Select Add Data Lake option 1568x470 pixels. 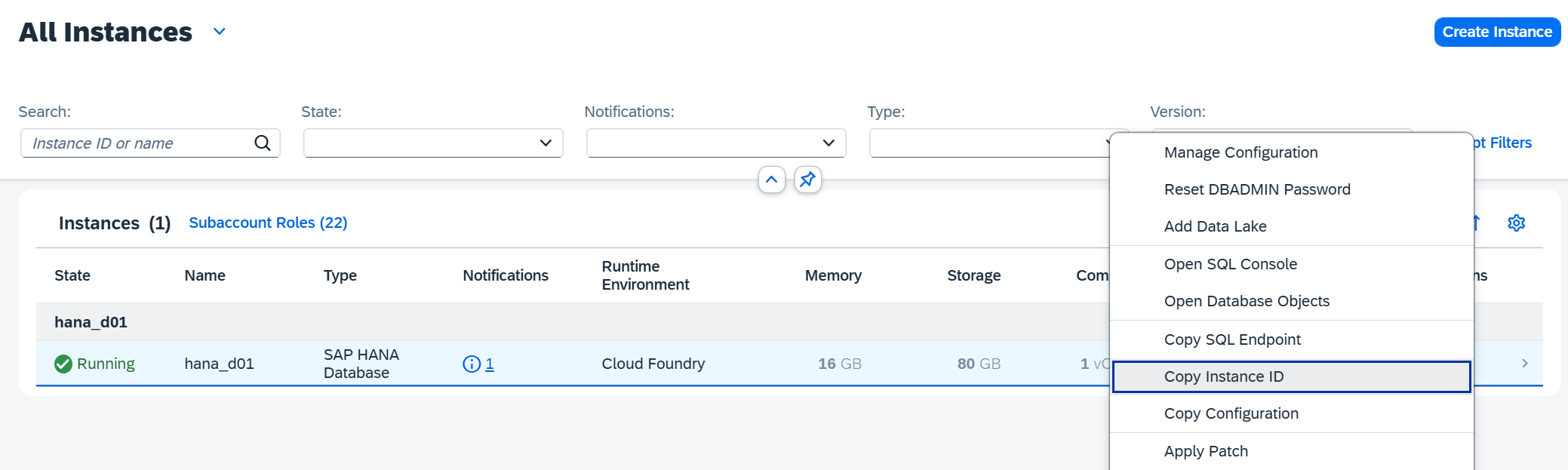[x=1292, y=226]
